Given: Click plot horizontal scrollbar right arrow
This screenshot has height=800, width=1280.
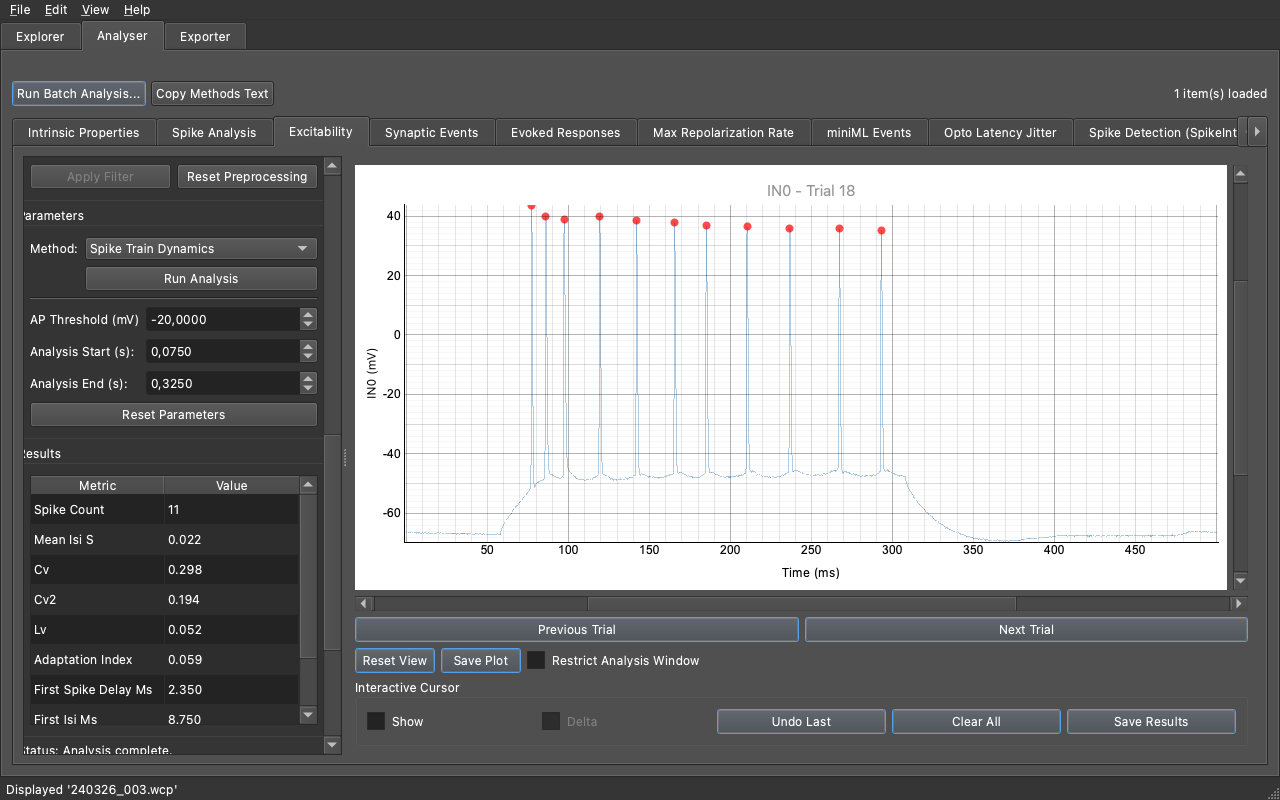Looking at the screenshot, I should pos(1239,603).
